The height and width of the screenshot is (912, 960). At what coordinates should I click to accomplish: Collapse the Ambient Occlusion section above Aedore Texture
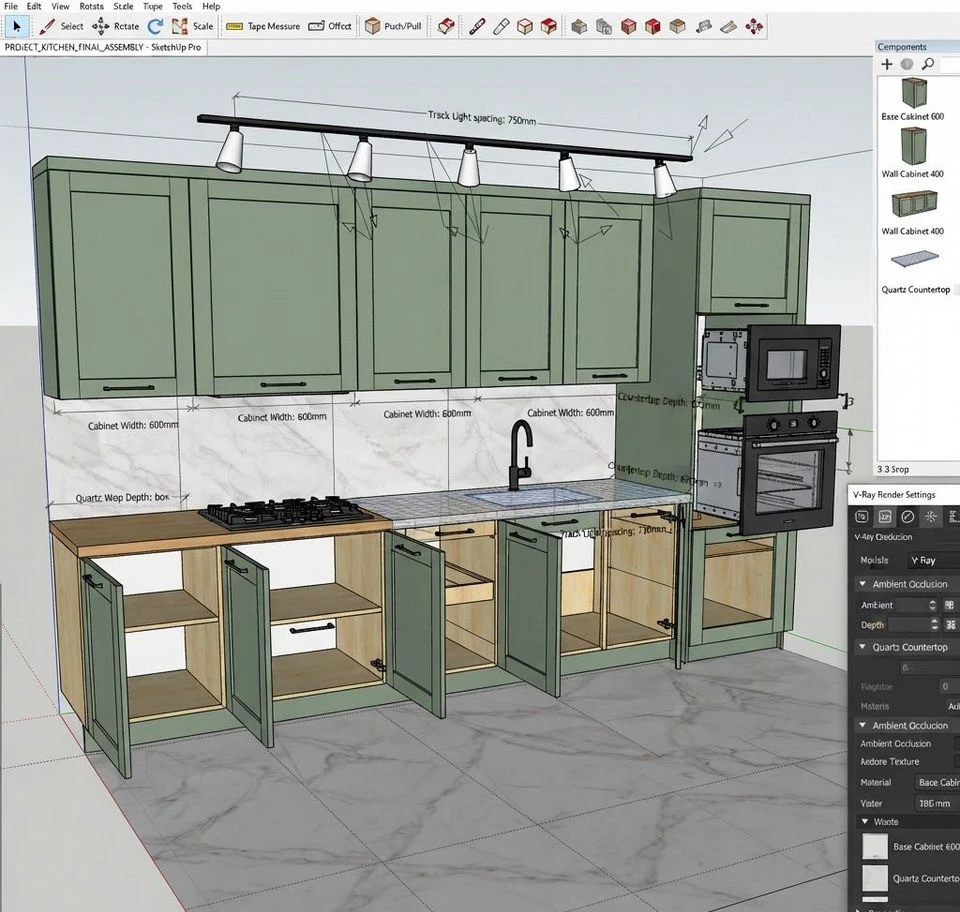[x=863, y=725]
